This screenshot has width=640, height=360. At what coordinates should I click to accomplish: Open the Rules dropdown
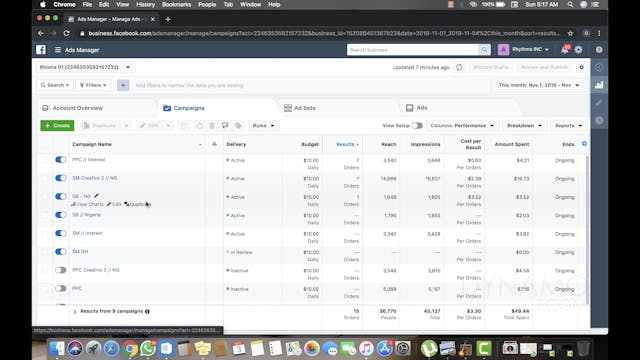[x=263, y=126]
